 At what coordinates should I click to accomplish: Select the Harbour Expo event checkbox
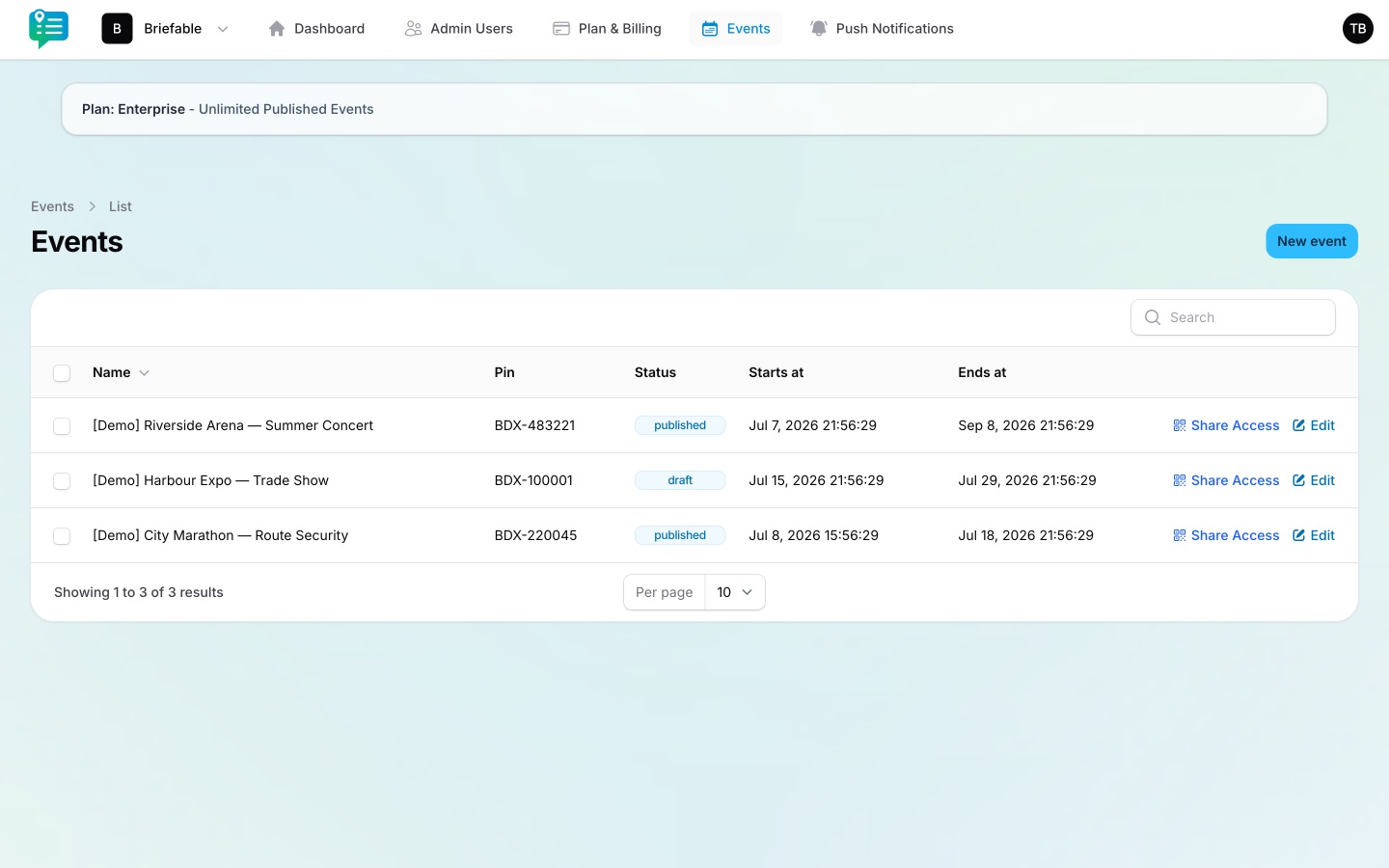coord(62,481)
